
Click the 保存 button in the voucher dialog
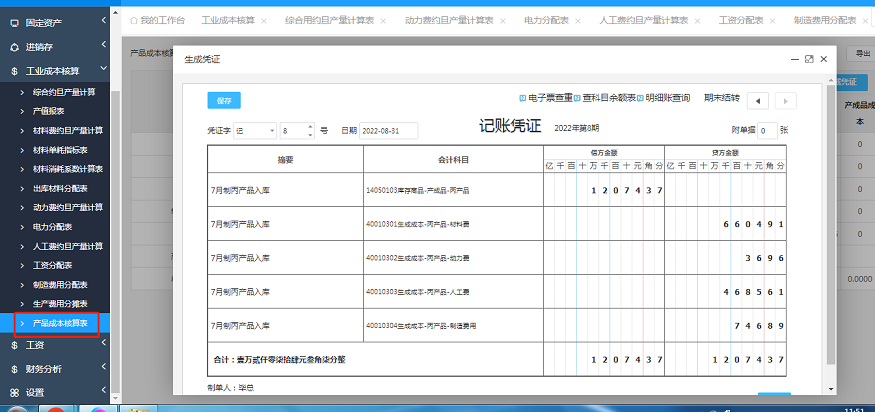(x=224, y=100)
